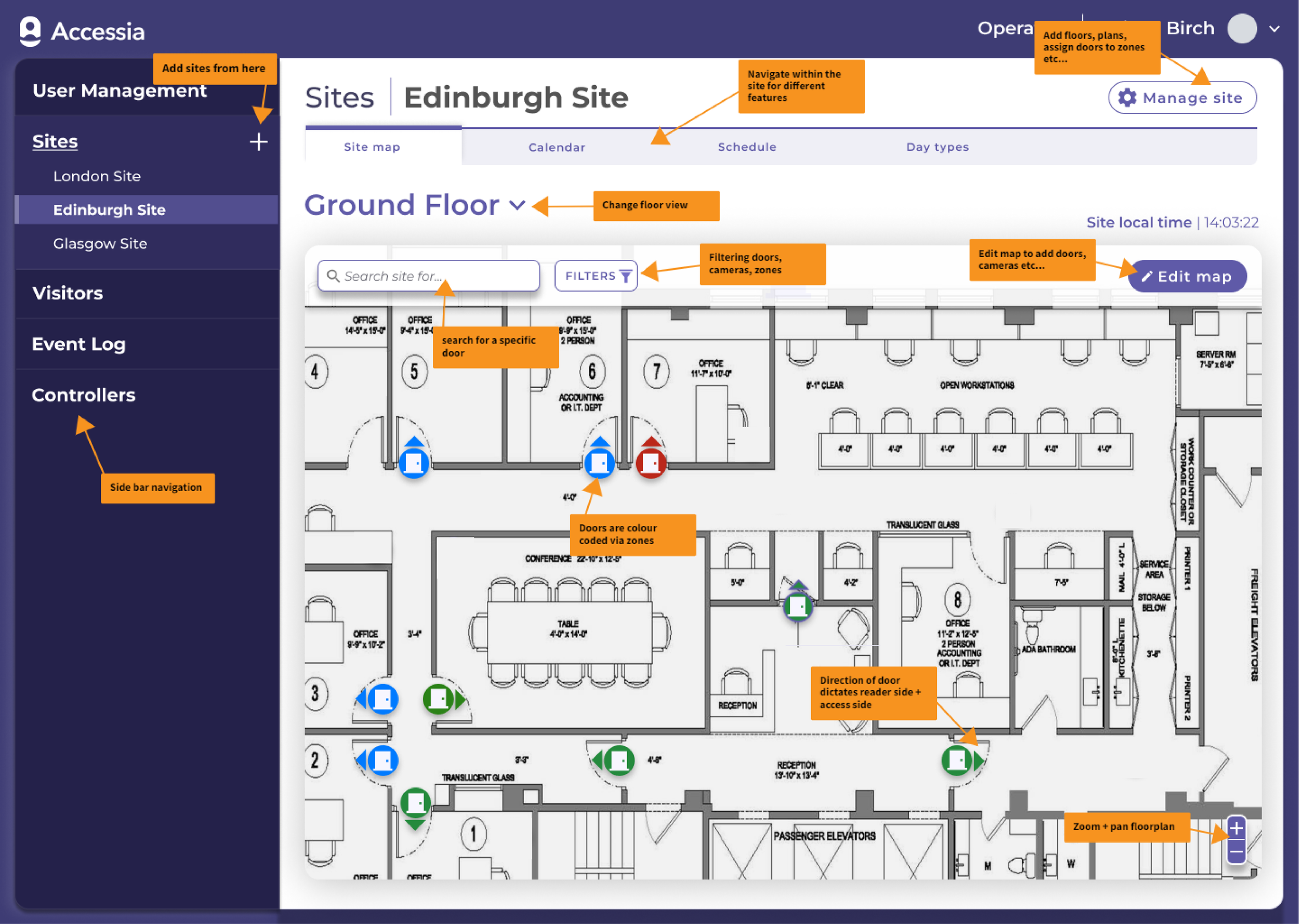Viewport: 1299px width, 924px height.
Task: Click the zoom in plus on floorplan
Action: (x=1236, y=828)
